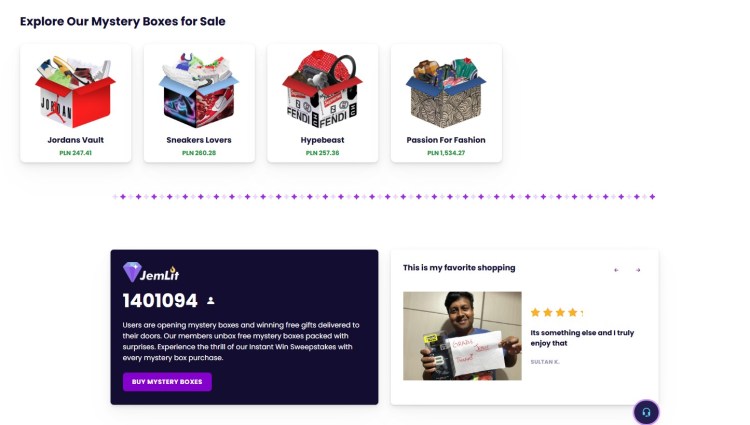Screen dimensions: 750x425
Task: Click the 1401094 member counter
Action: pyautogui.click(x=160, y=300)
